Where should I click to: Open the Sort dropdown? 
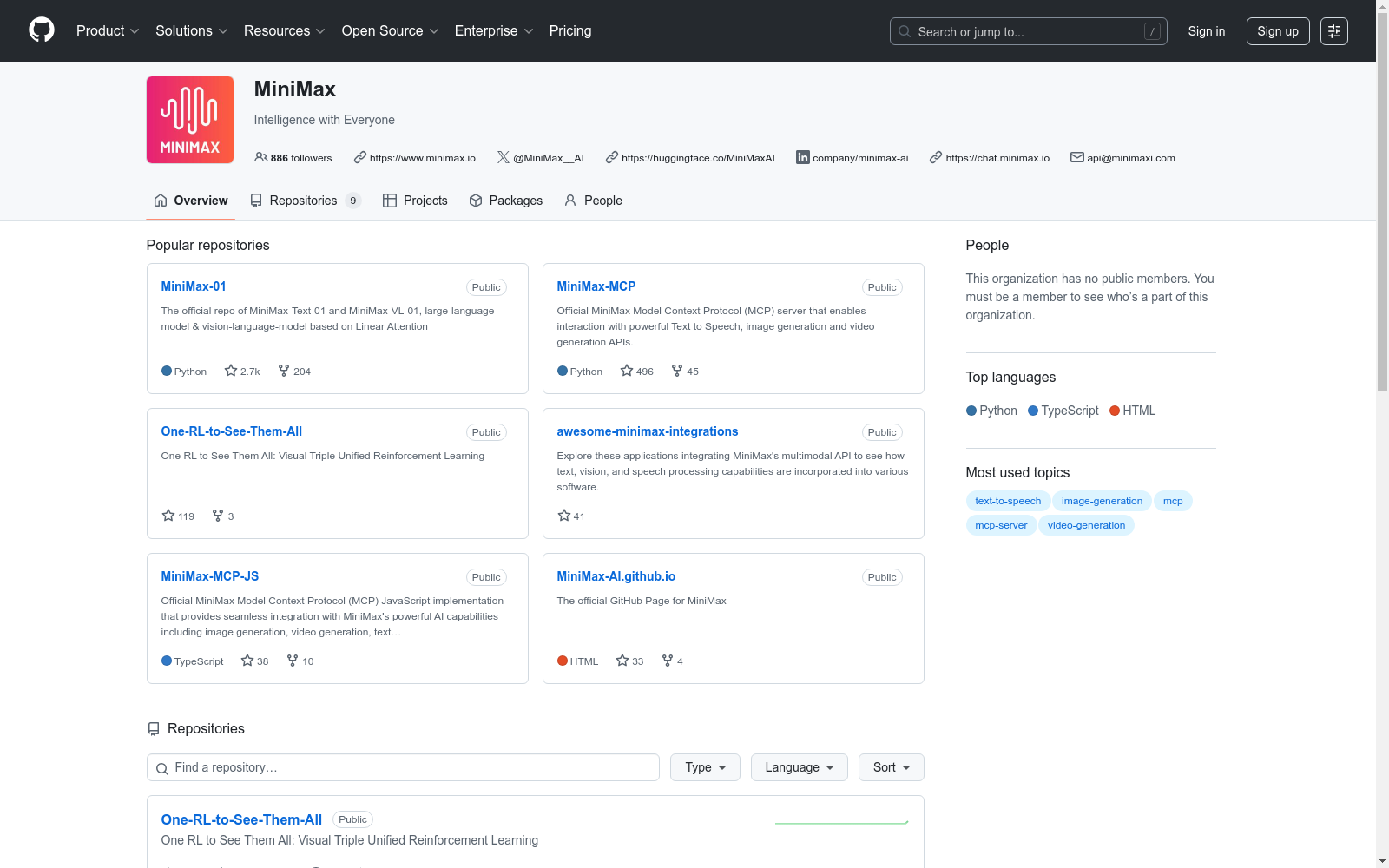[892, 767]
